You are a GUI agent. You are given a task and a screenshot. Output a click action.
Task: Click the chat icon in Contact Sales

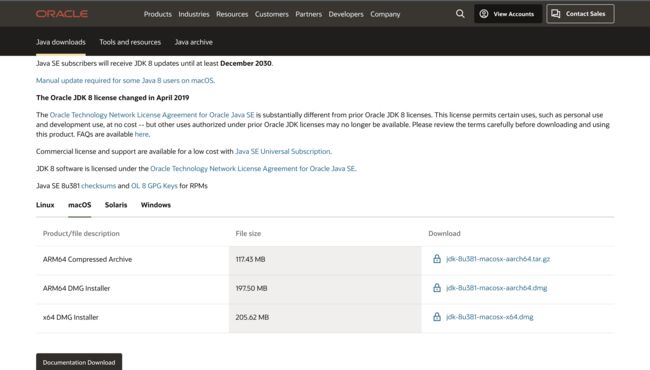coord(555,14)
